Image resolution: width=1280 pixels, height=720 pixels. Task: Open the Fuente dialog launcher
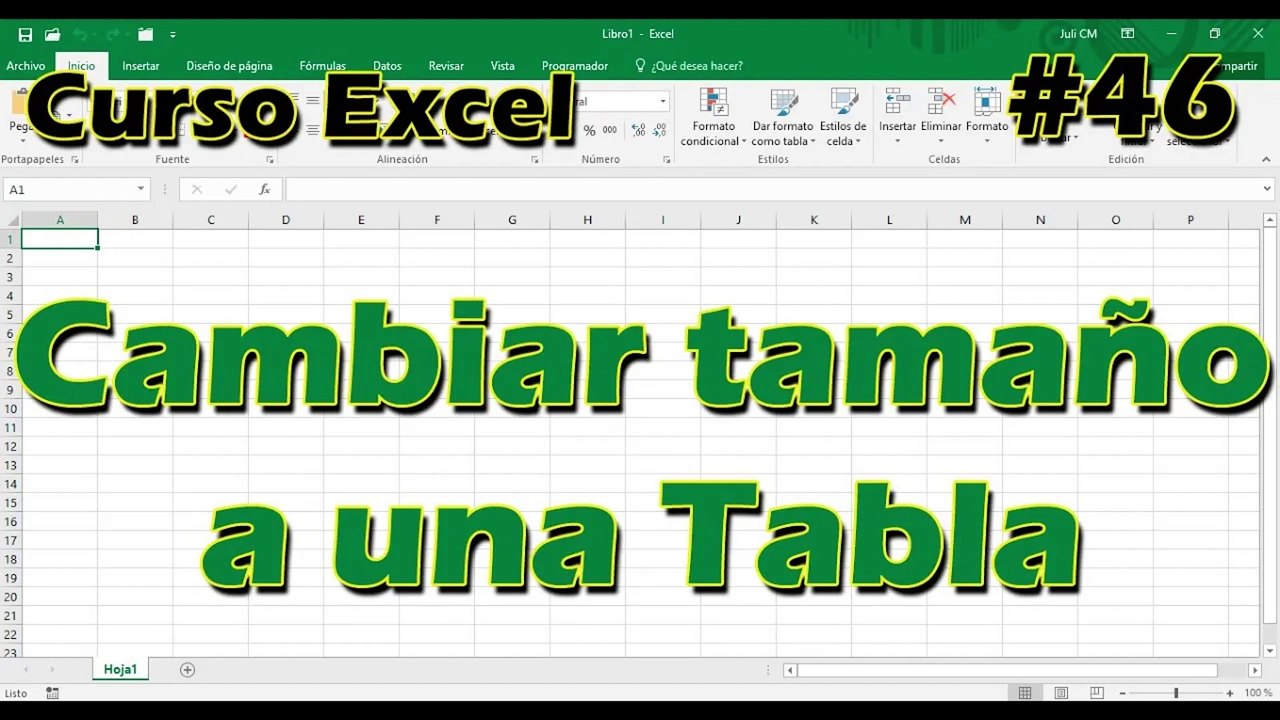[x=270, y=160]
